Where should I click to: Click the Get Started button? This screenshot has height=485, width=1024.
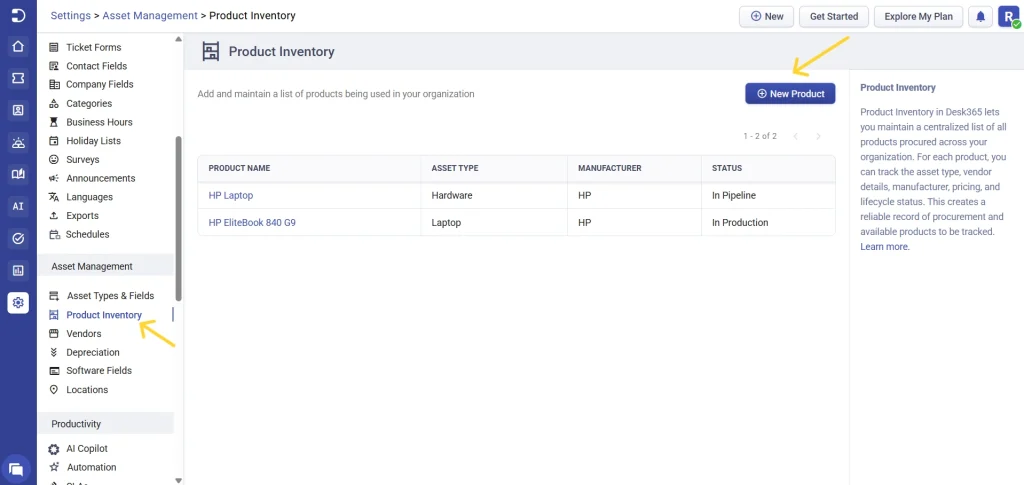pyautogui.click(x=834, y=16)
